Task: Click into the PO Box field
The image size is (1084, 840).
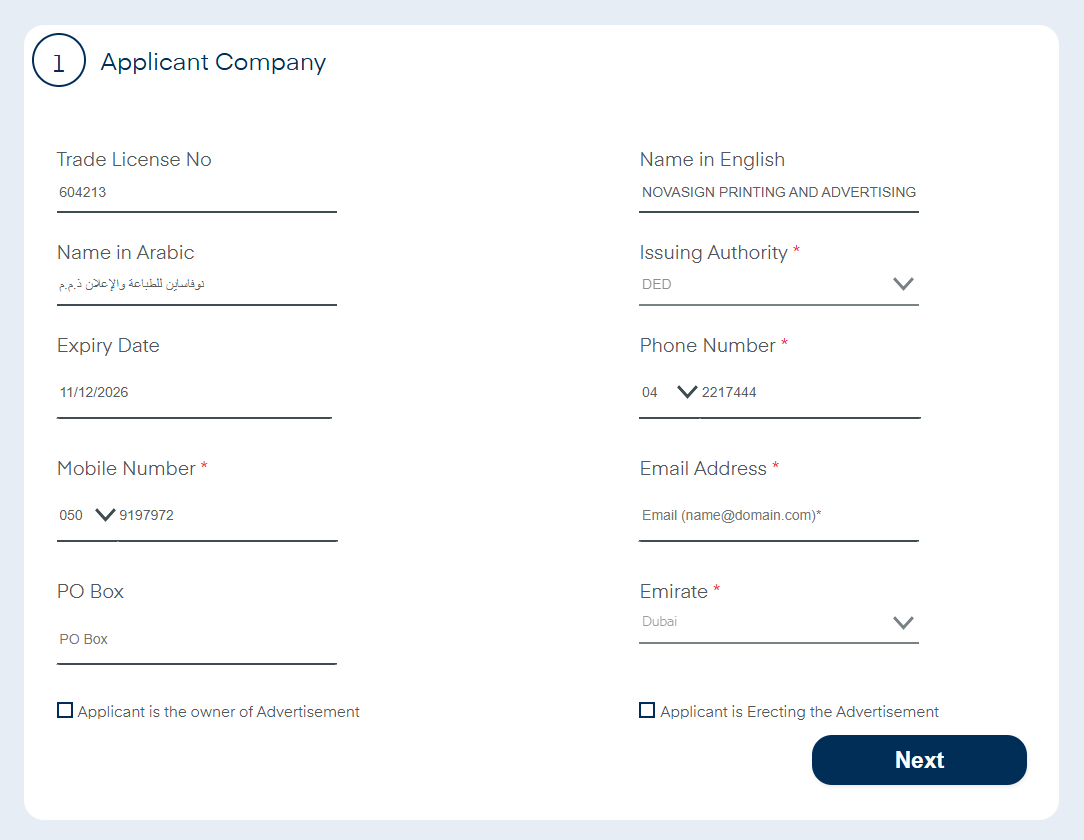Action: (x=196, y=639)
